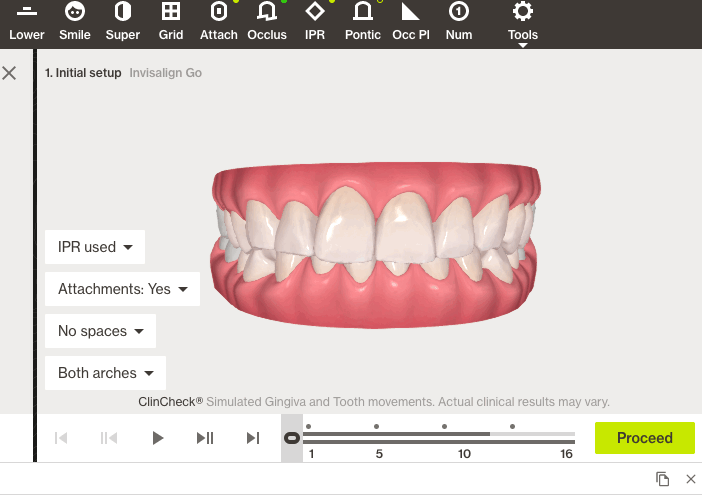Image resolution: width=702 pixels, height=496 pixels.
Task: Toggle Pontic display
Action: click(363, 22)
